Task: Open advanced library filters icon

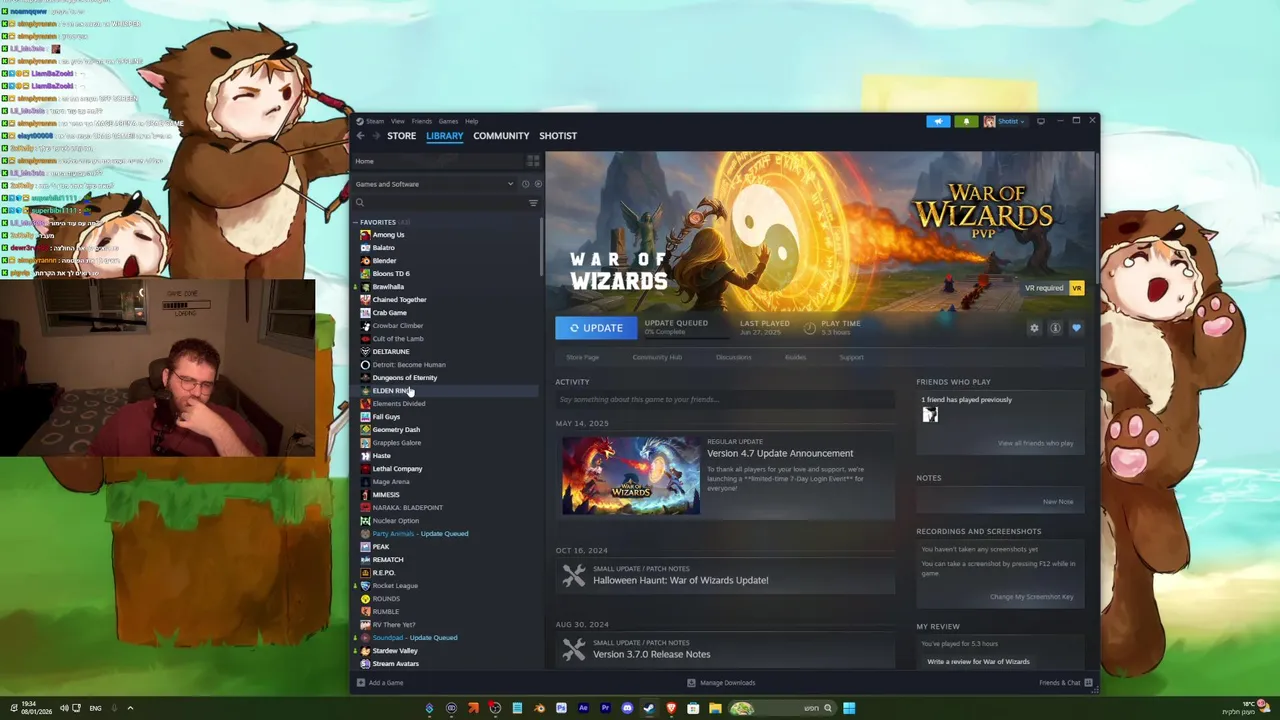Action: tap(533, 203)
